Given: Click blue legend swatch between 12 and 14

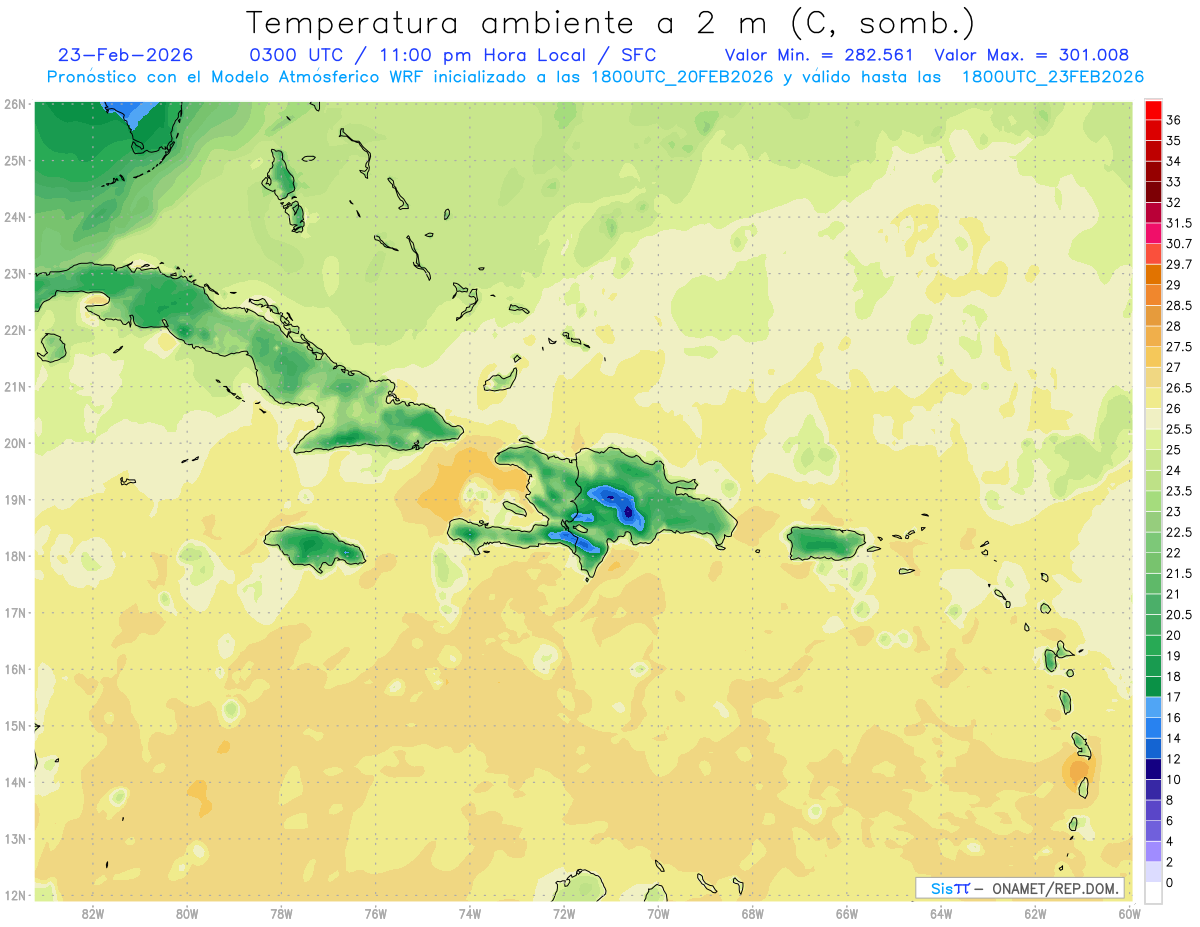Looking at the screenshot, I should [1153, 748].
